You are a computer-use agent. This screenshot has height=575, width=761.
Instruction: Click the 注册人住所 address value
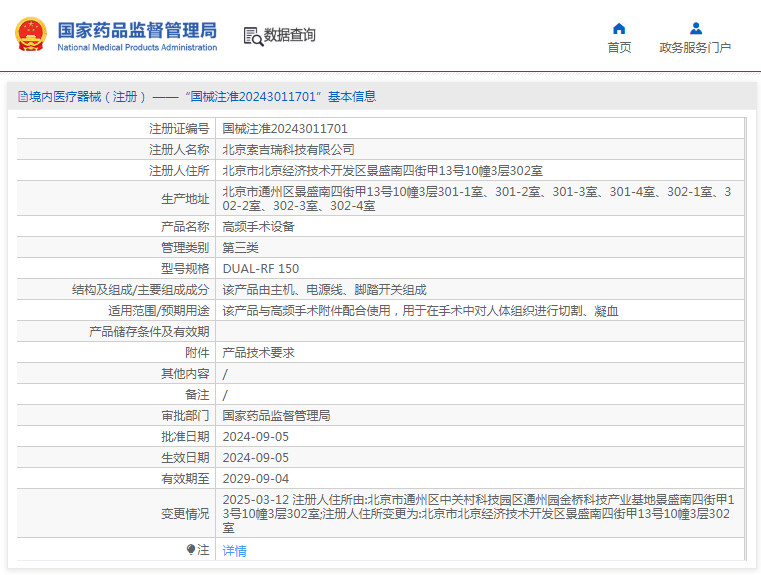382,171
